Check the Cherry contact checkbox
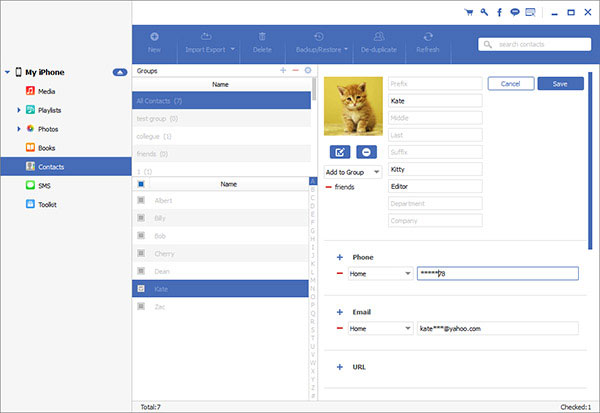This screenshot has height=413, width=600. coord(141,253)
